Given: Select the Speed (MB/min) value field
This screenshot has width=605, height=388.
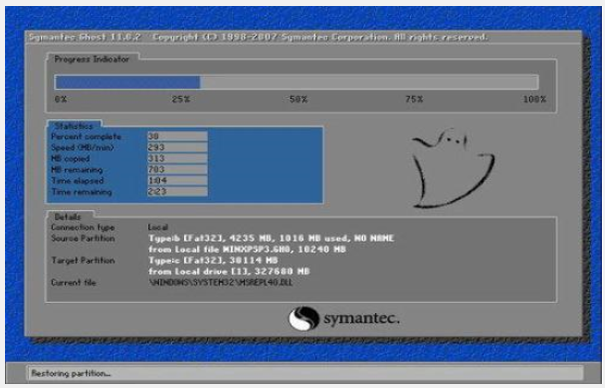Looking at the screenshot, I should 177,147.
